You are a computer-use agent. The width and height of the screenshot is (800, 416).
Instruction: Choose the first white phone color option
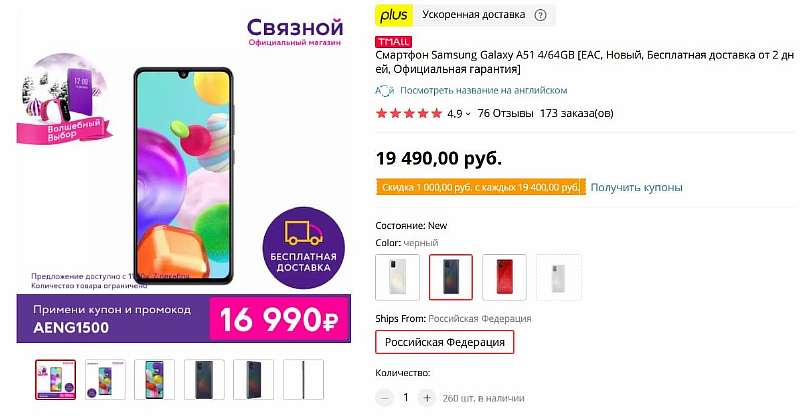click(x=397, y=277)
